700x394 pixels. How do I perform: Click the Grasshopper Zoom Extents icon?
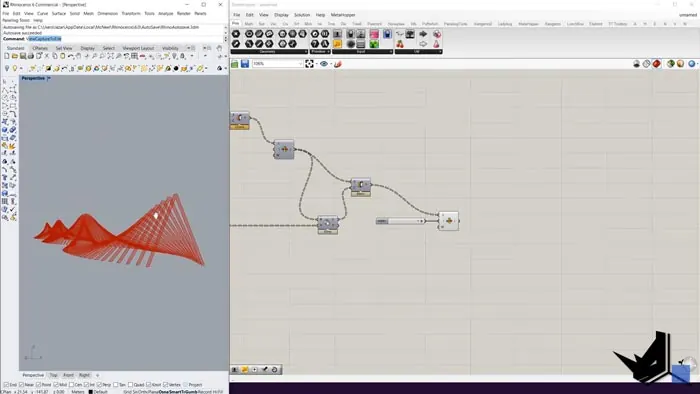pyautogui.click(x=309, y=64)
